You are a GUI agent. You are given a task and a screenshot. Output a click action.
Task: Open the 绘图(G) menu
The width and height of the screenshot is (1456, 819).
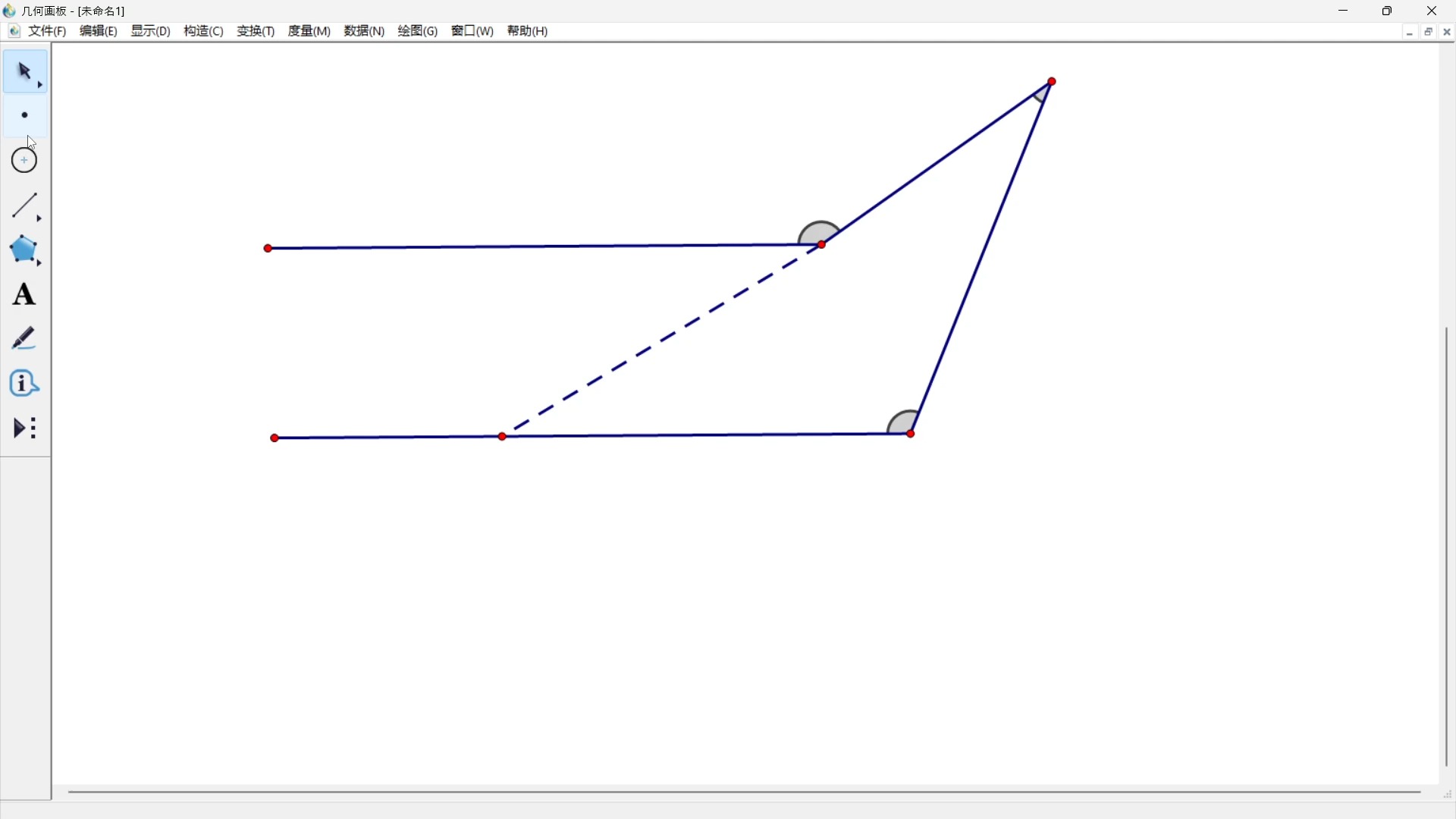point(418,31)
